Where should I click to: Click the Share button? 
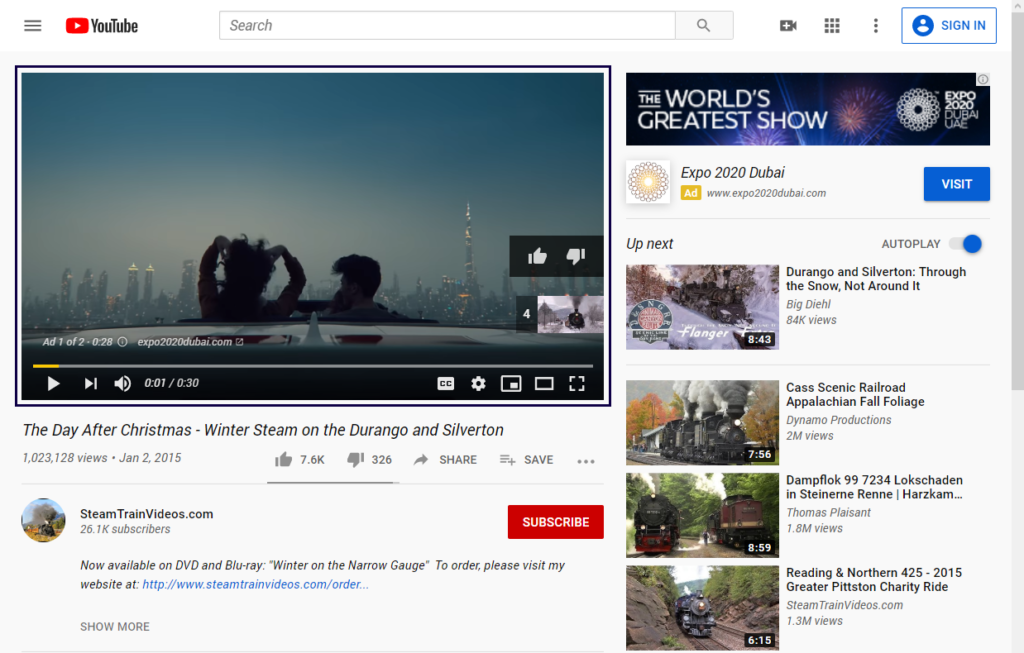click(445, 460)
